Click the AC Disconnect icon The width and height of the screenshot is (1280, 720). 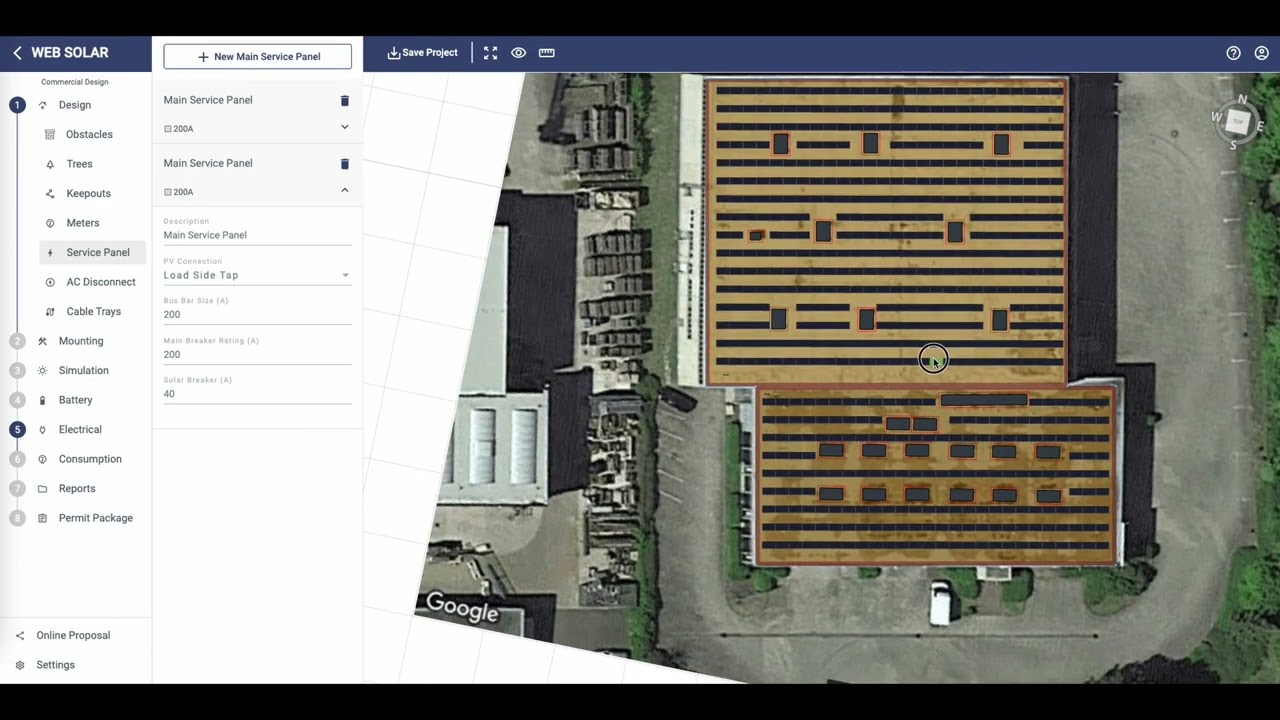[x=50, y=282]
